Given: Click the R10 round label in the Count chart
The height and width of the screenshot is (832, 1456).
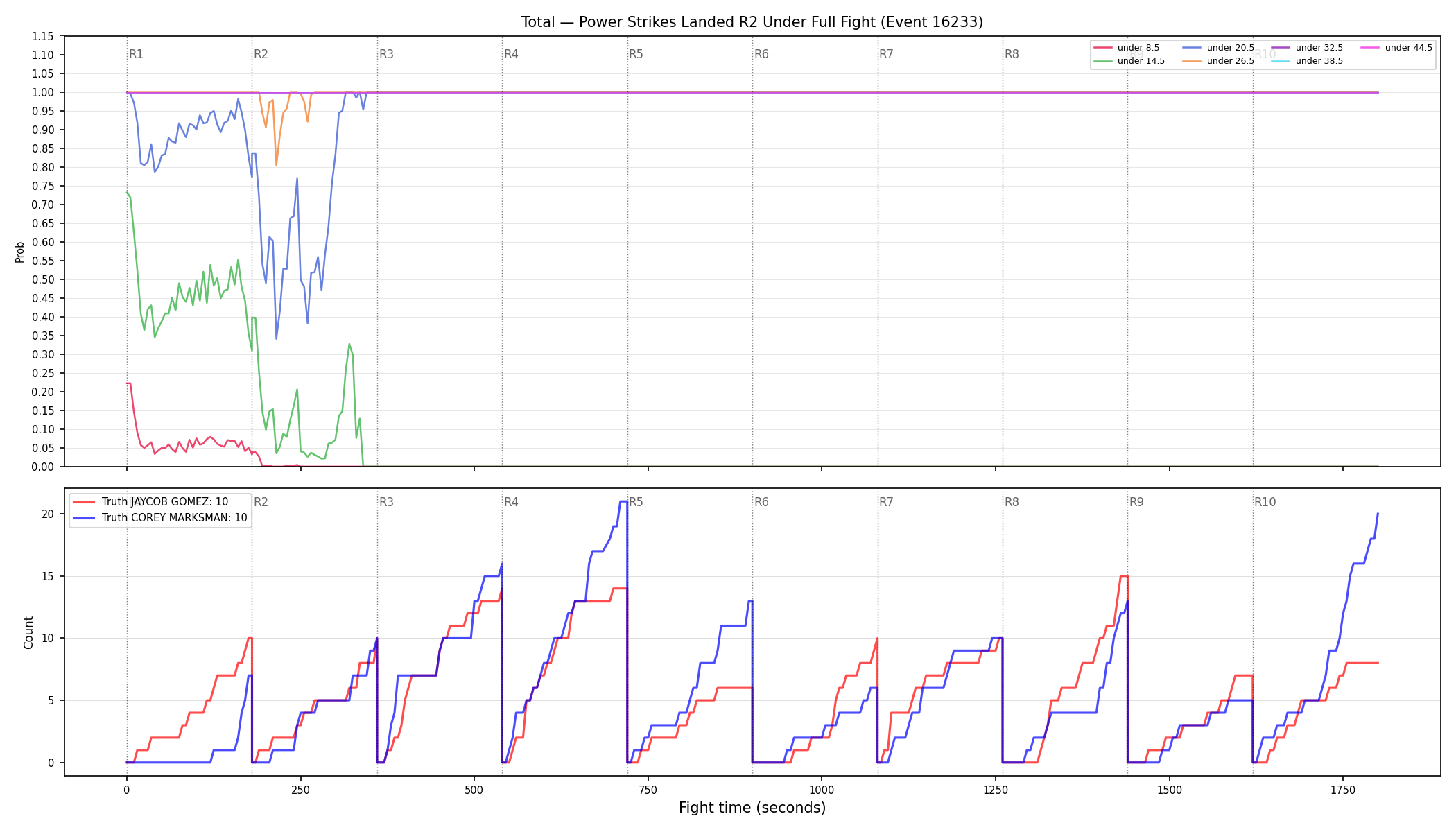Looking at the screenshot, I should pyautogui.click(x=1265, y=502).
